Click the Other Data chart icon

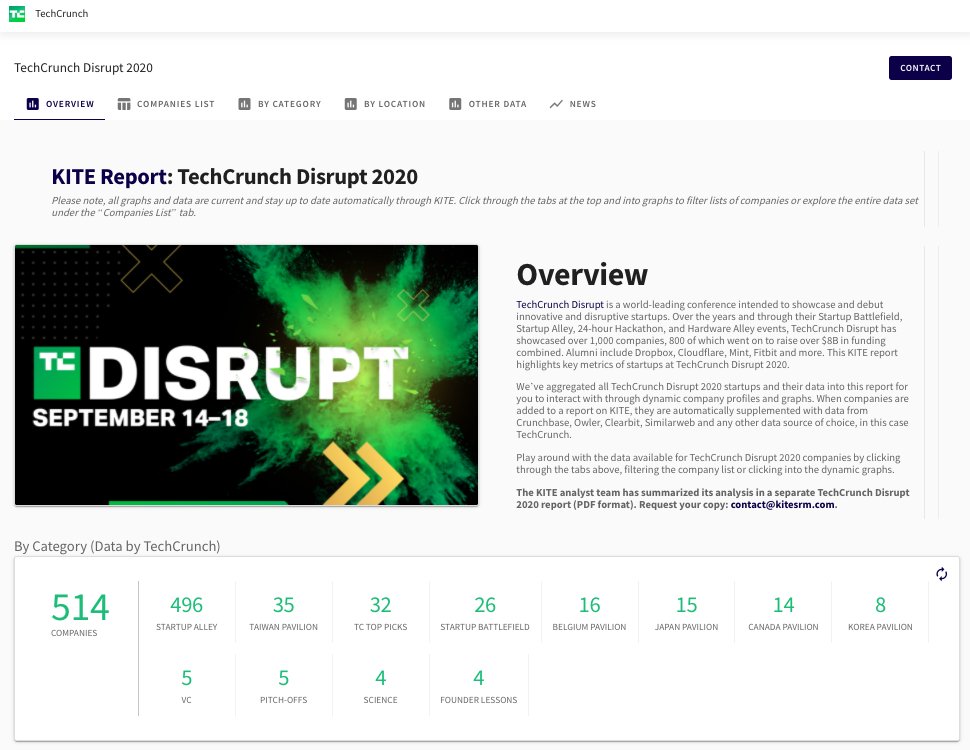(x=455, y=104)
